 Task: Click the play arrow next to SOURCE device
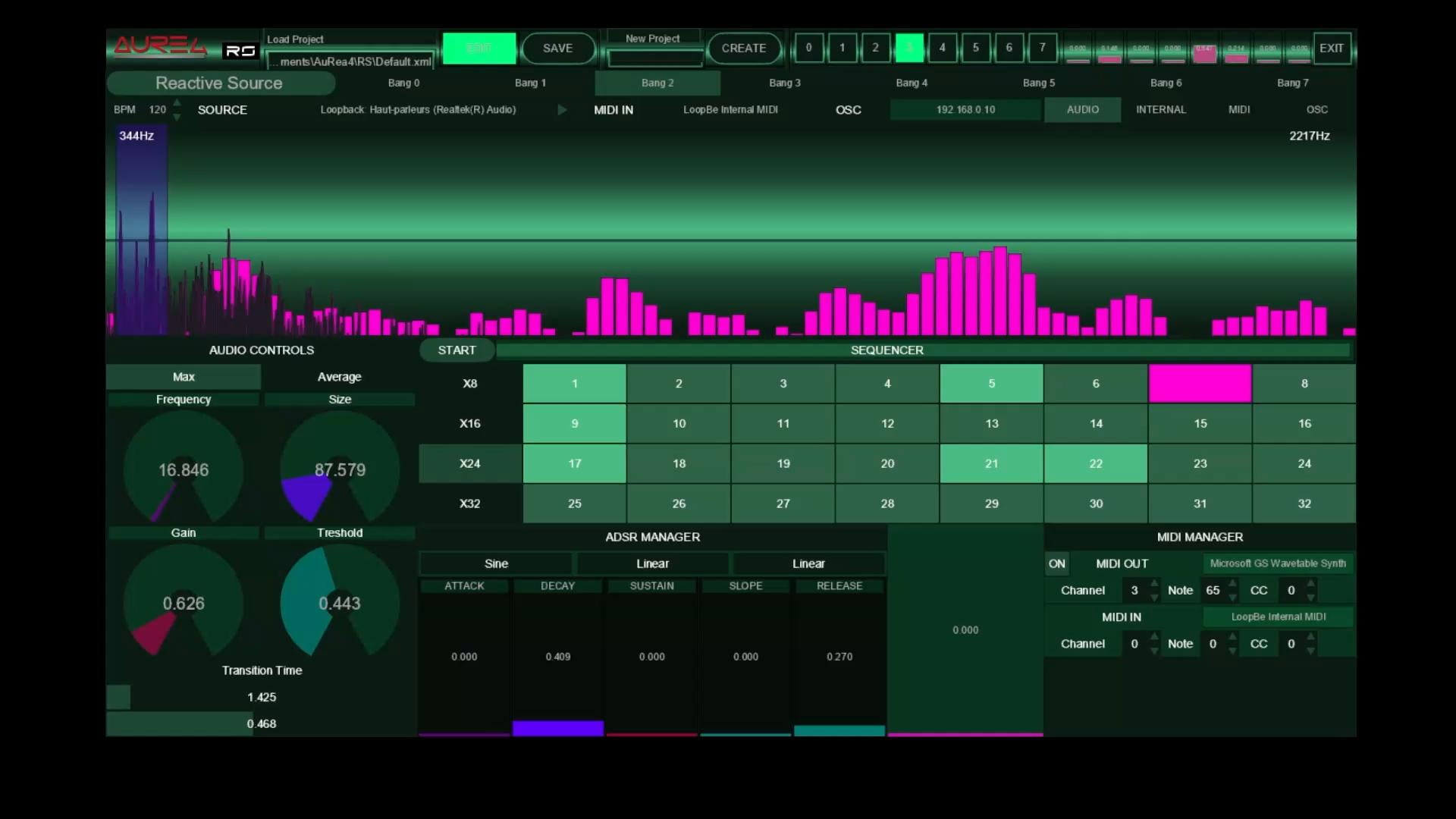562,110
